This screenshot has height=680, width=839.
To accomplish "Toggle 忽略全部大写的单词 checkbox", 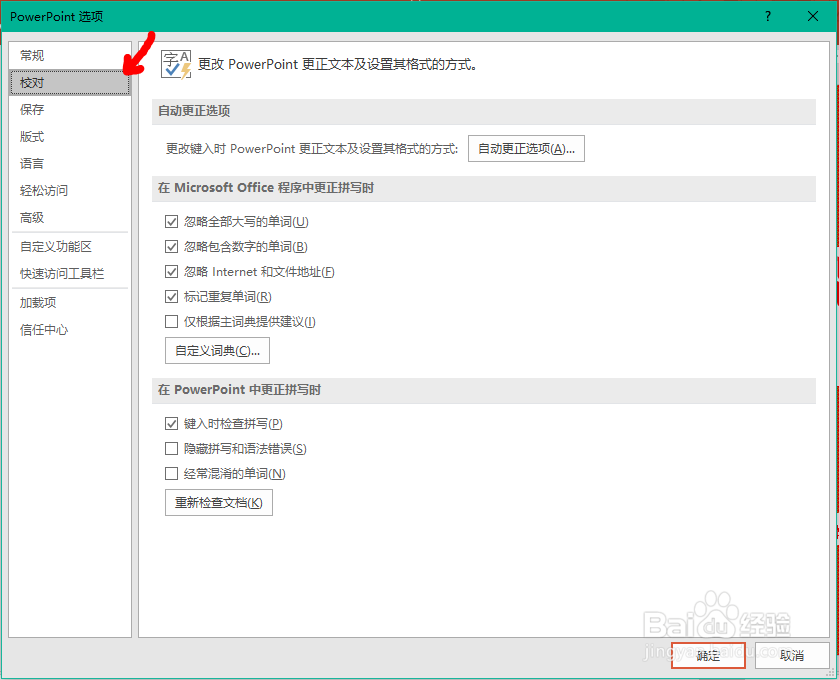I will 171,221.
